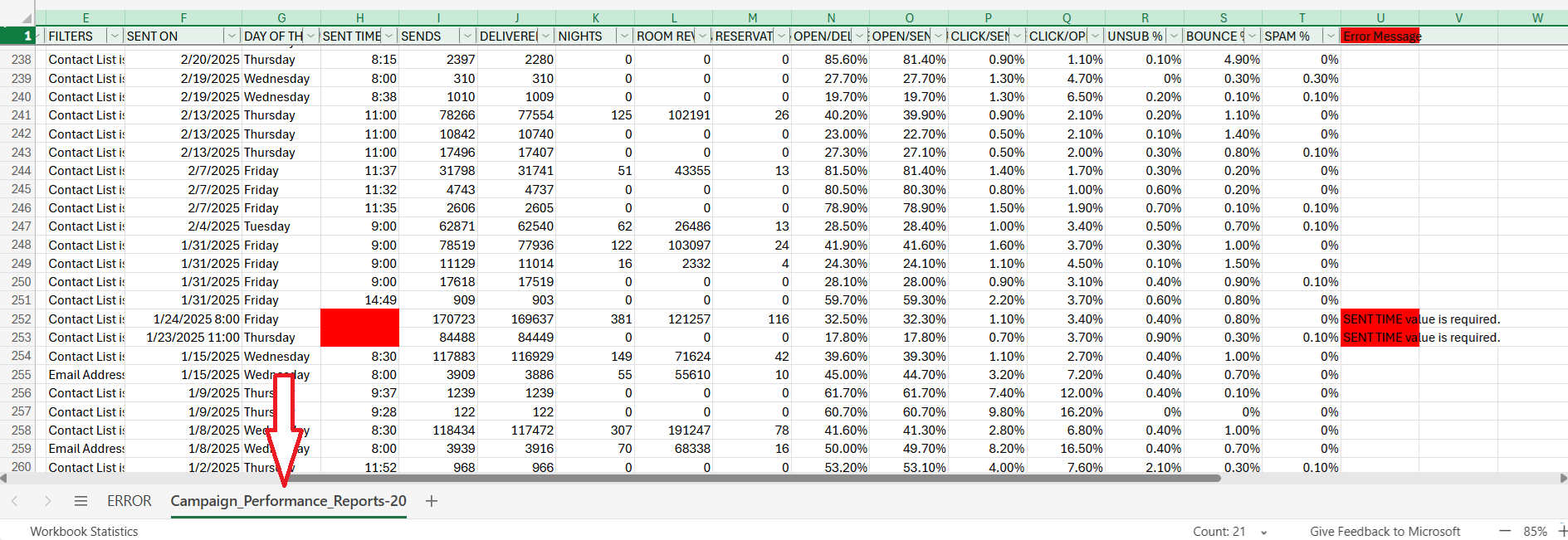Screen dimensions: 1568x540
Task: Open the CLICK/SEN filter dropdown
Action: coord(1018,36)
